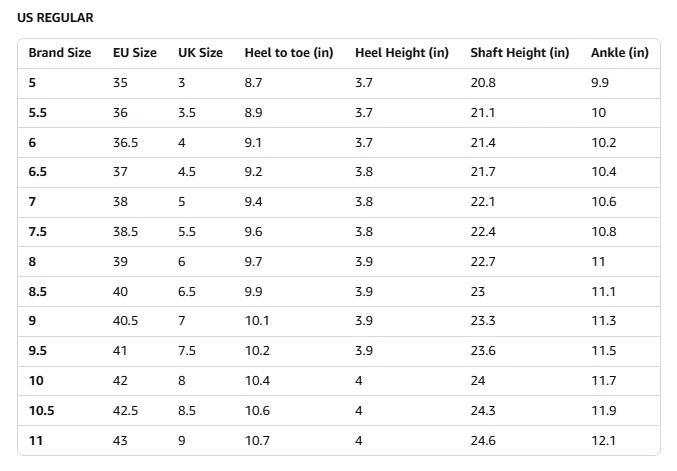Screen dimensions: 677x471
Task: Click the ankle value 12.1 cell
Action: click(603, 440)
